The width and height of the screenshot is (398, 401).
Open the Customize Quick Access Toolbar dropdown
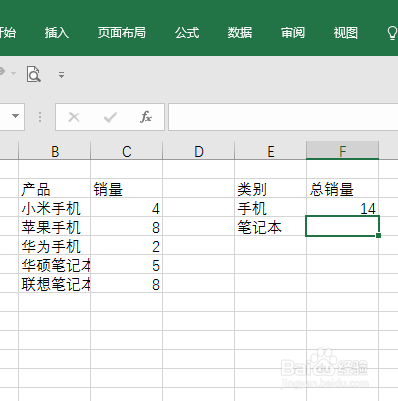(61, 75)
